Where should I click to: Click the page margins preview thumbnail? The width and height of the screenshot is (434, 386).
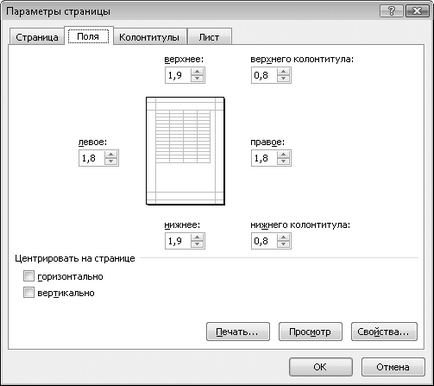point(185,151)
